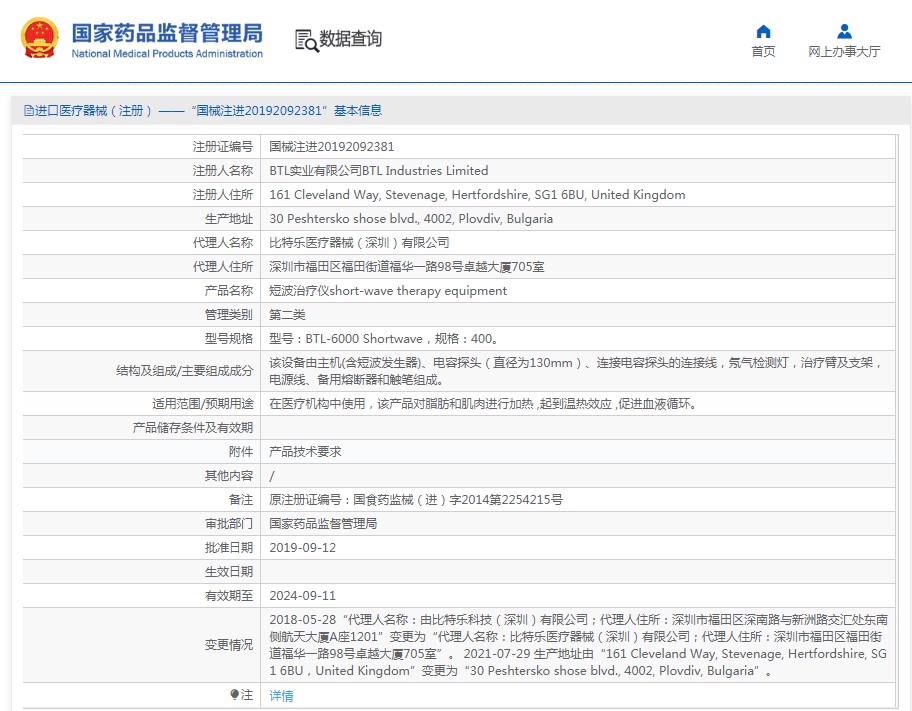Image resolution: width=912 pixels, height=711 pixels.
Task: Click the 产品名称 row label
Action: click(x=229, y=291)
